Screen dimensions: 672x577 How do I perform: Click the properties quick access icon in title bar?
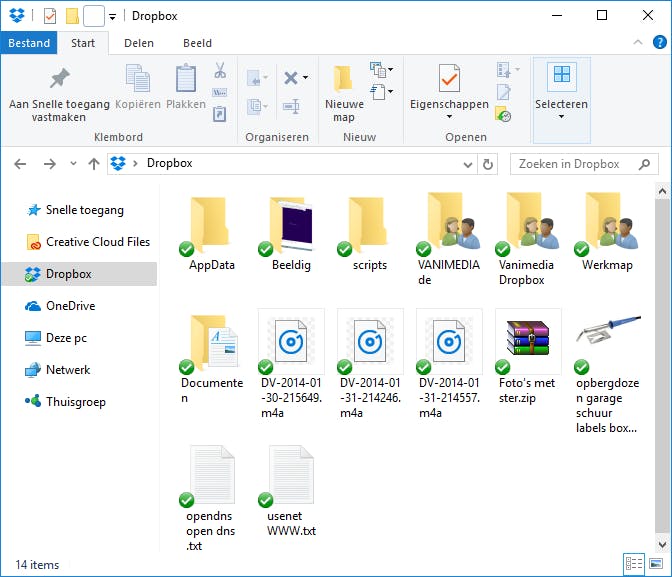coord(50,16)
